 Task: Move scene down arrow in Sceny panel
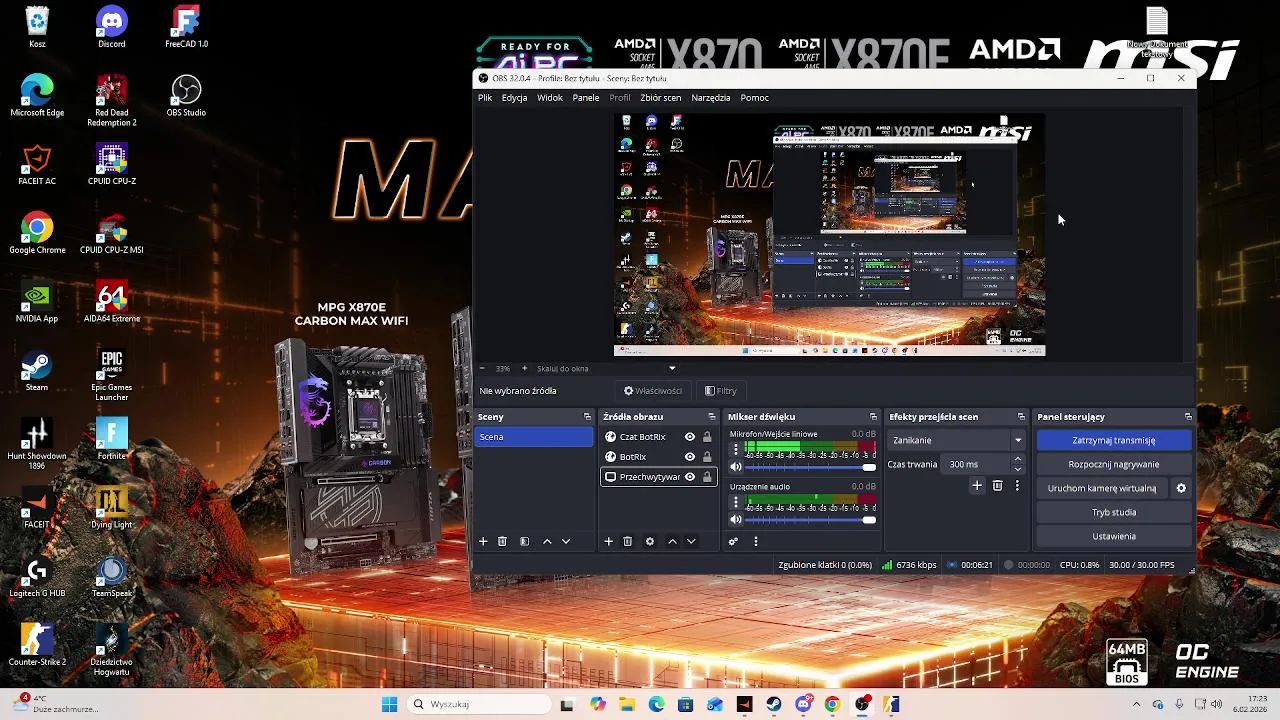click(x=566, y=541)
